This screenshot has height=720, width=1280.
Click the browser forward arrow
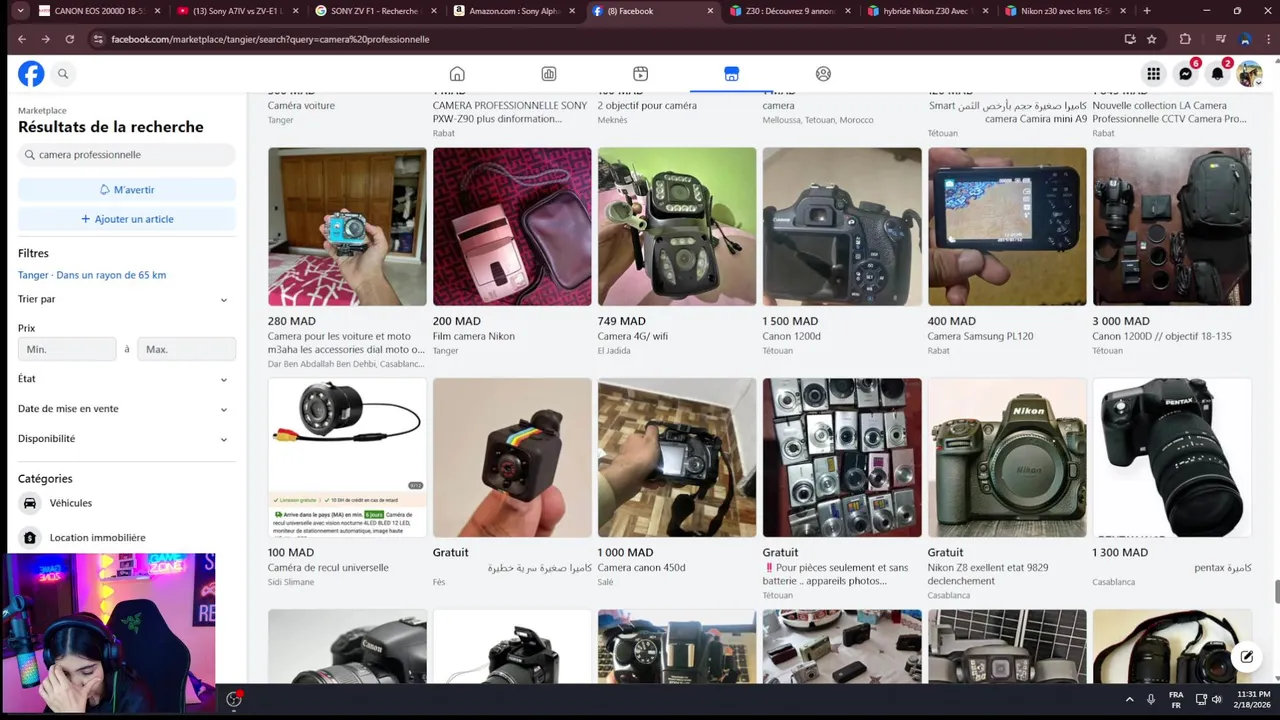click(x=46, y=39)
